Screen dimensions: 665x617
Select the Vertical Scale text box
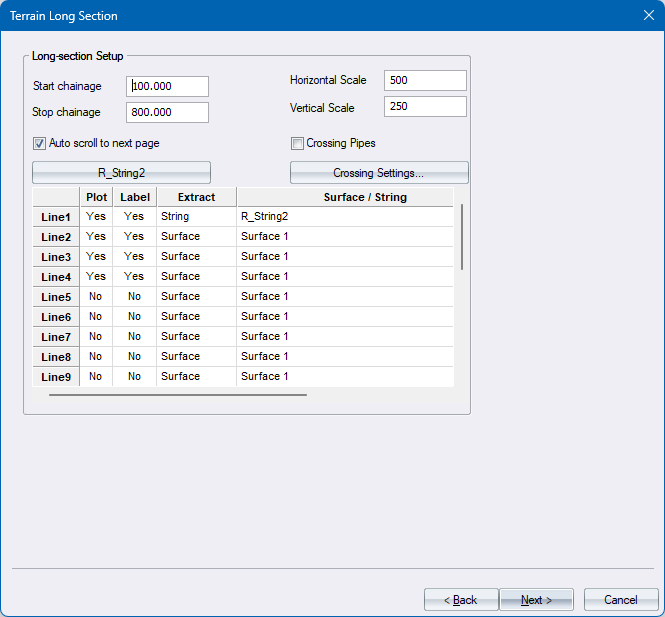(x=425, y=107)
